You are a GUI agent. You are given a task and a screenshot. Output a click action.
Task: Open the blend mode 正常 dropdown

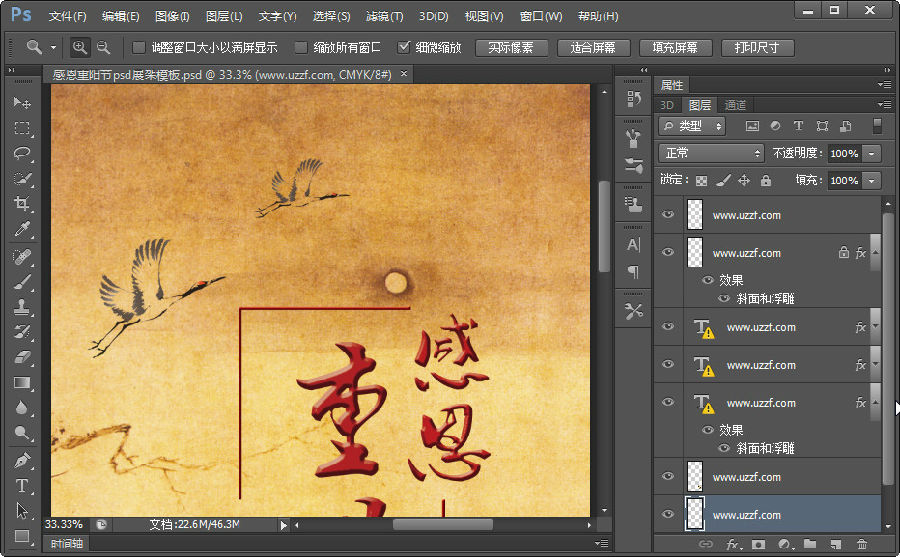coord(711,153)
